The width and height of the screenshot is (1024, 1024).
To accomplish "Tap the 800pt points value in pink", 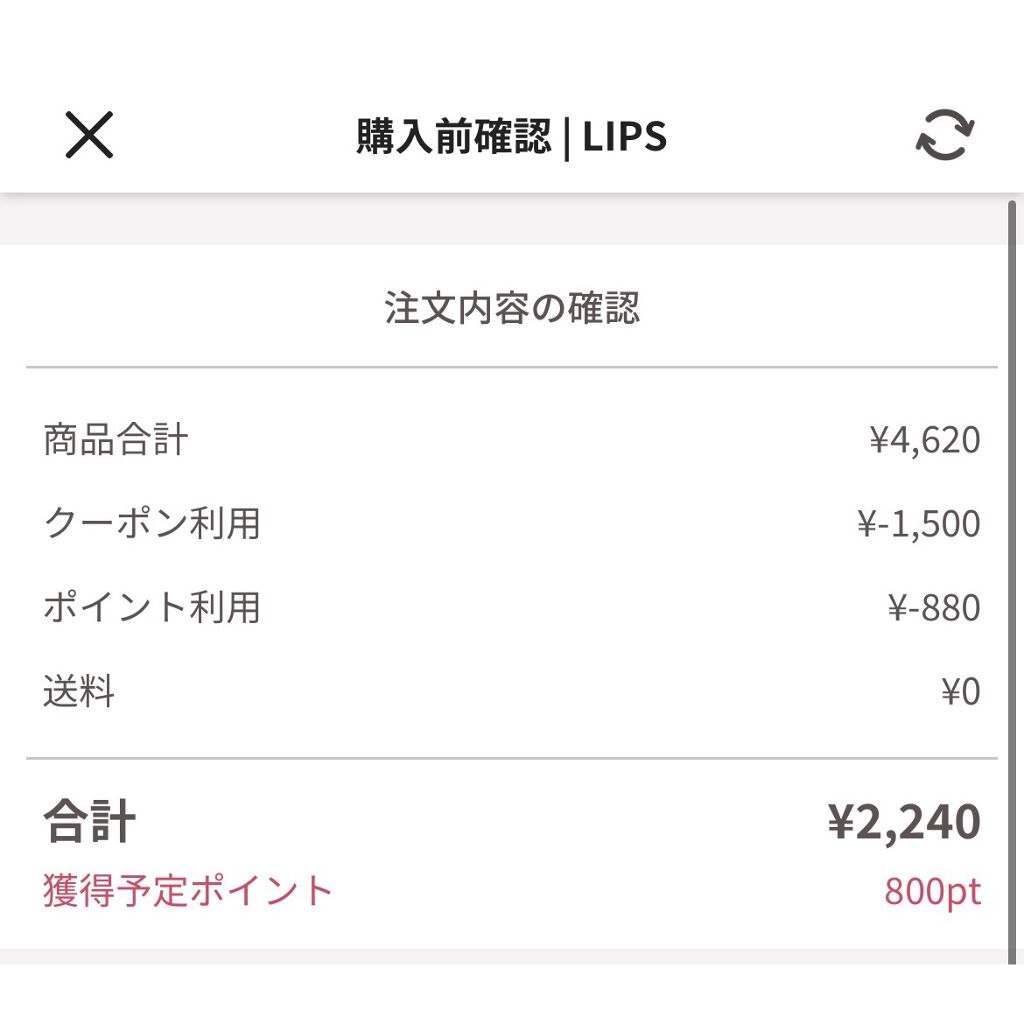I will (933, 890).
